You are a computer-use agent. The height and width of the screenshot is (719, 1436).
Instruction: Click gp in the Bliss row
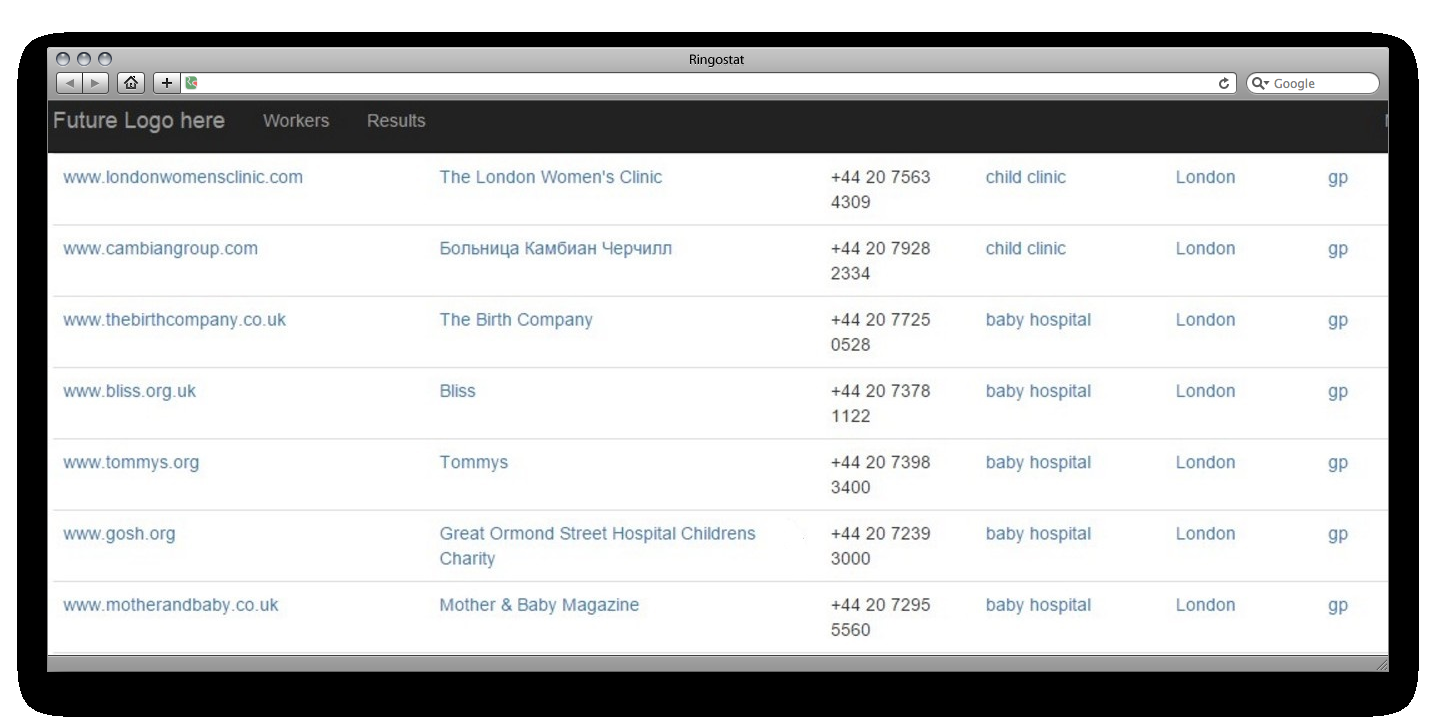tap(1338, 392)
